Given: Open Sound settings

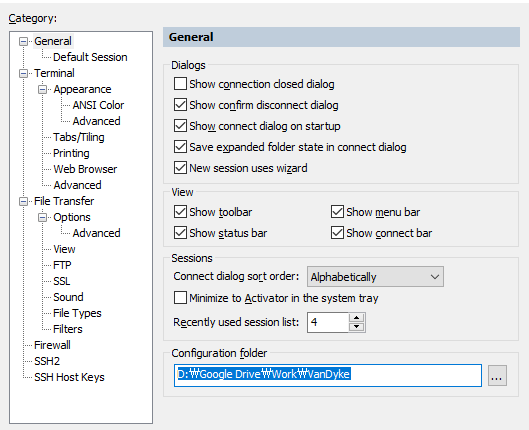Looking at the screenshot, I should (68, 297).
